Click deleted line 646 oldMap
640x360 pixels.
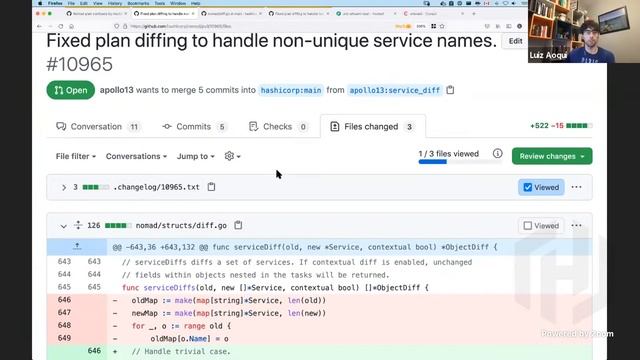[x=229, y=300]
